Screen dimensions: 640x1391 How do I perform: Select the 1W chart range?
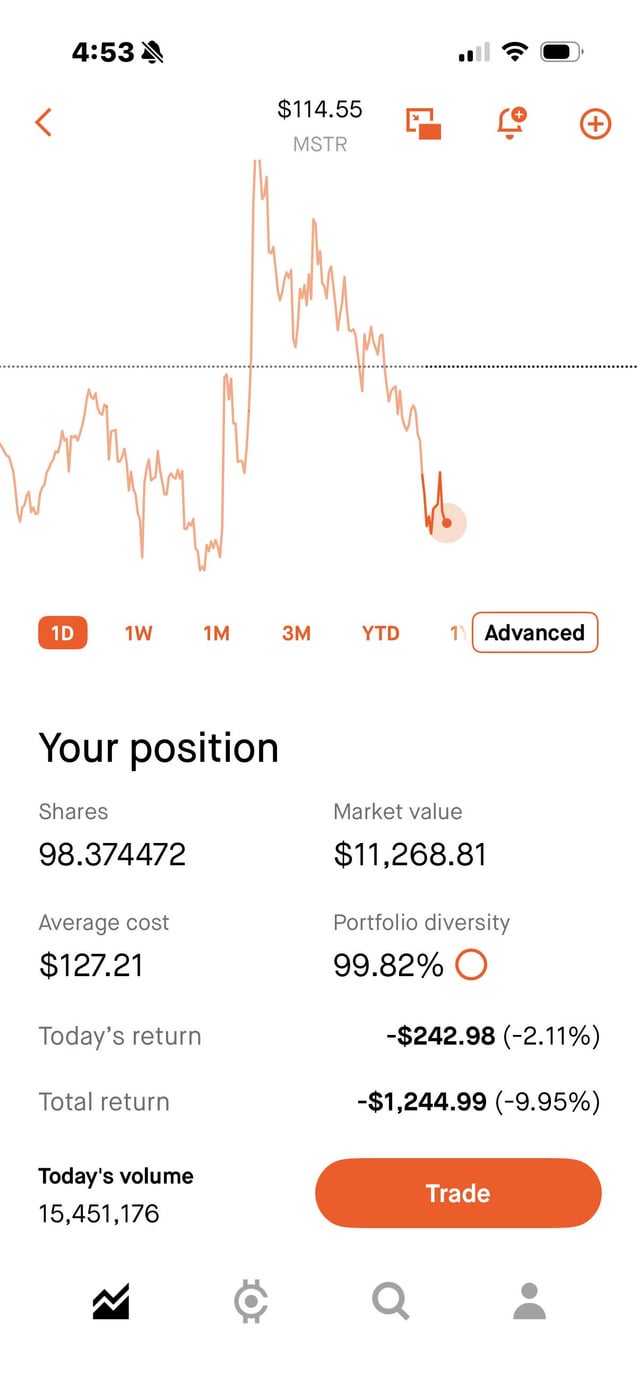coord(138,633)
